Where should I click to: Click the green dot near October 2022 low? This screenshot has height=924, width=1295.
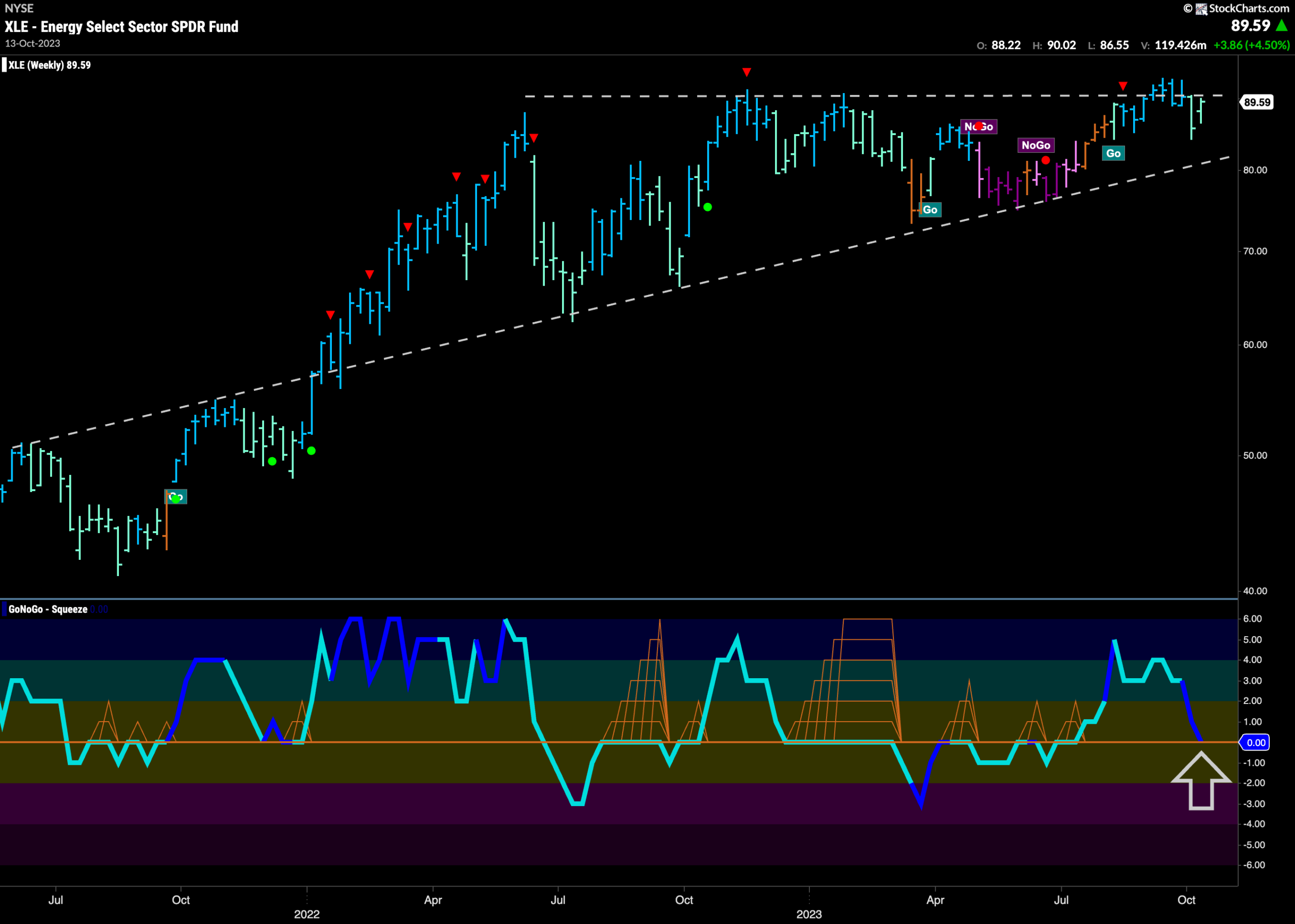click(707, 207)
